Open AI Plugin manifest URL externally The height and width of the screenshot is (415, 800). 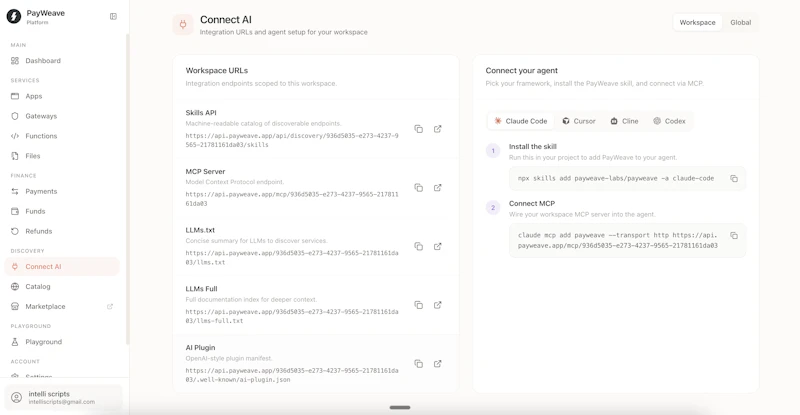click(x=437, y=364)
